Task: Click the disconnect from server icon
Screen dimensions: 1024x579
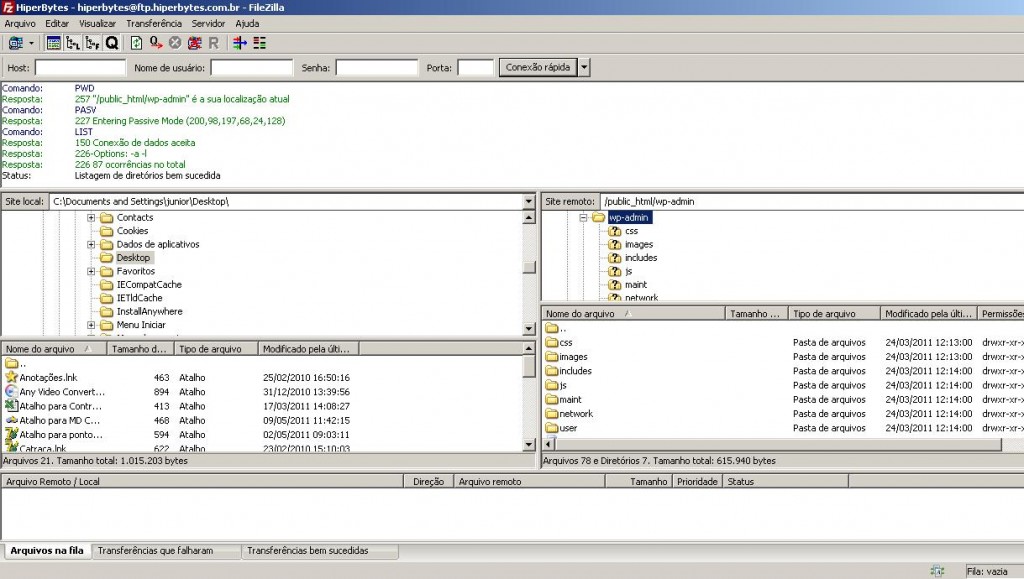Action: pos(195,43)
